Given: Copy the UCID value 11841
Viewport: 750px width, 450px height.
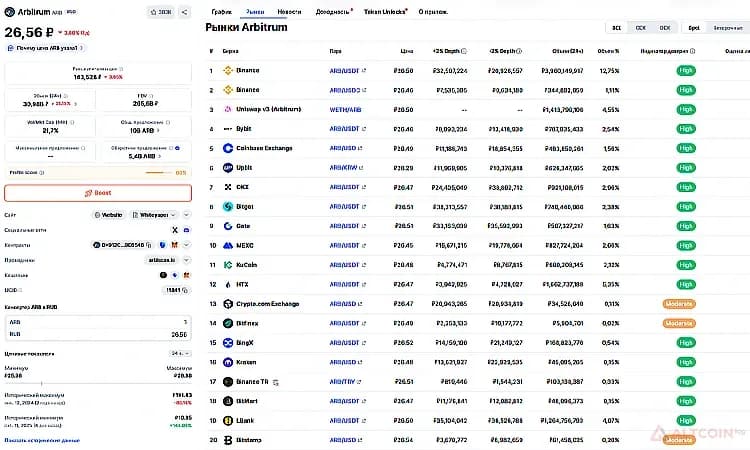Looking at the screenshot, I should click(185, 290).
